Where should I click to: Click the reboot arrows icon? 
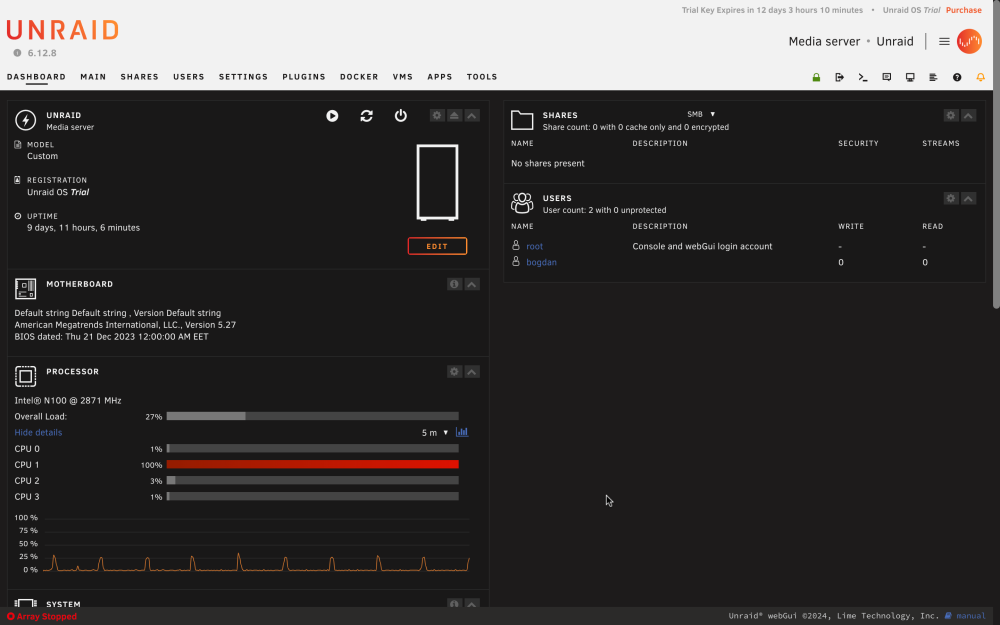coord(367,115)
